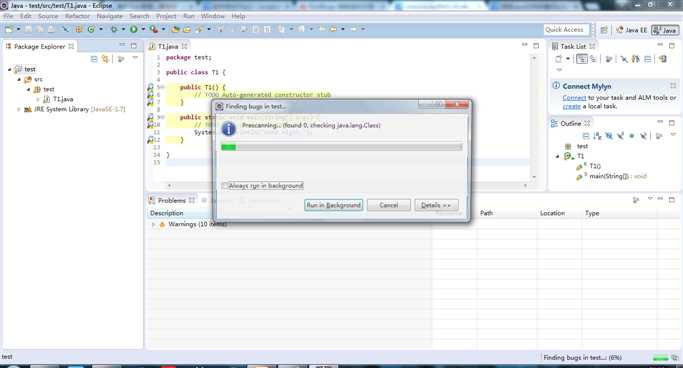Toggle Hide Fields icon in Outline
683x368 pixels.
(x=609, y=136)
